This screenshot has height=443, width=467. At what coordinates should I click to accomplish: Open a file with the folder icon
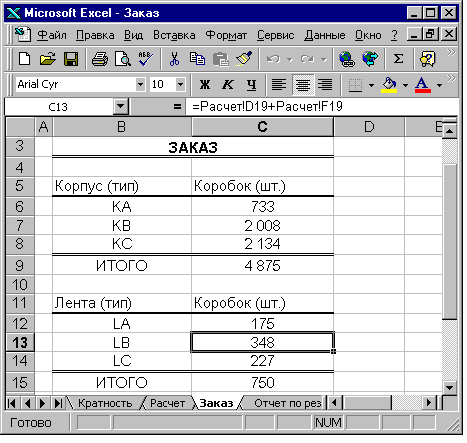[48, 59]
